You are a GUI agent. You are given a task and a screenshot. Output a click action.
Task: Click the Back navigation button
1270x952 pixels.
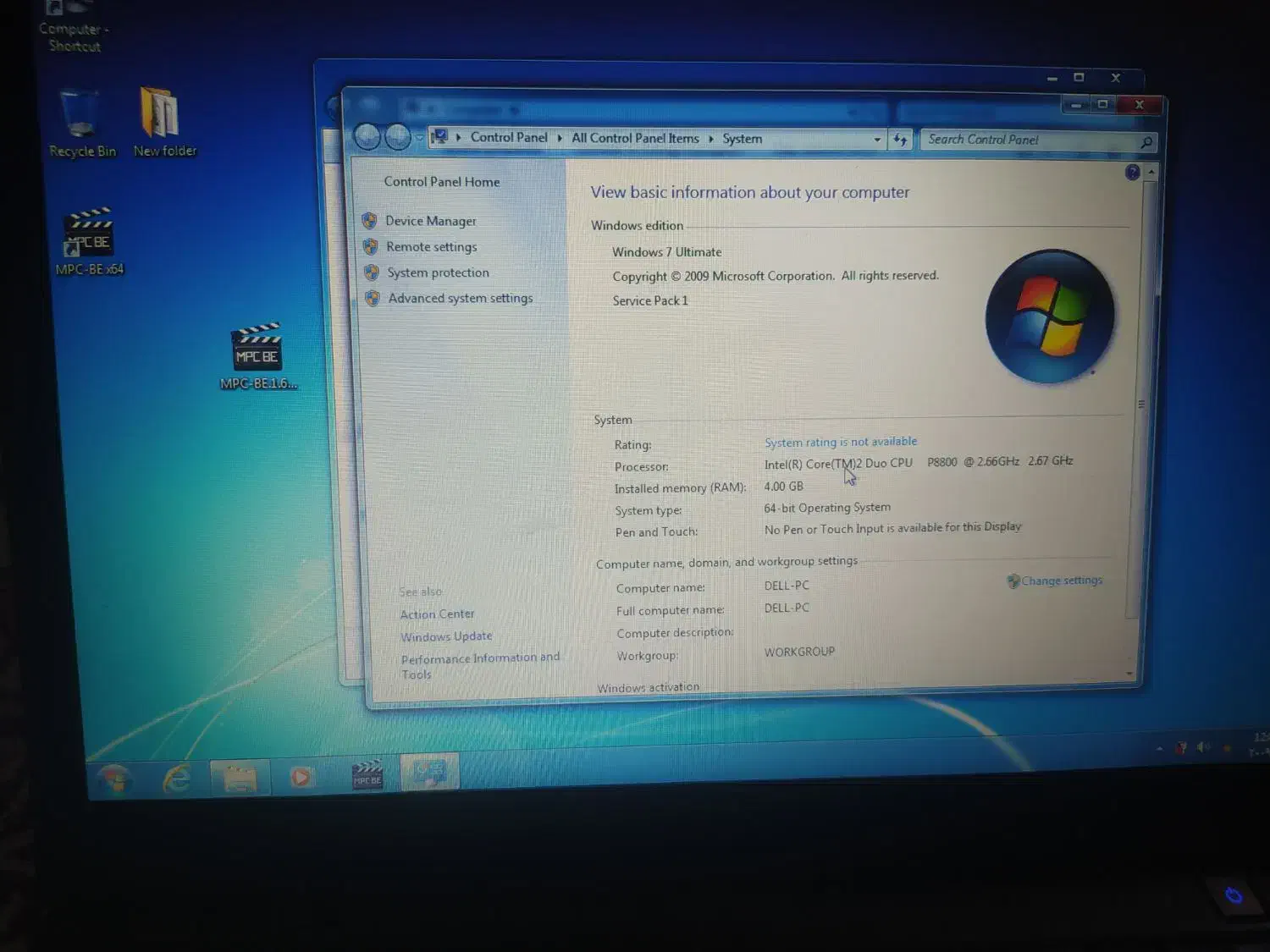tap(367, 136)
